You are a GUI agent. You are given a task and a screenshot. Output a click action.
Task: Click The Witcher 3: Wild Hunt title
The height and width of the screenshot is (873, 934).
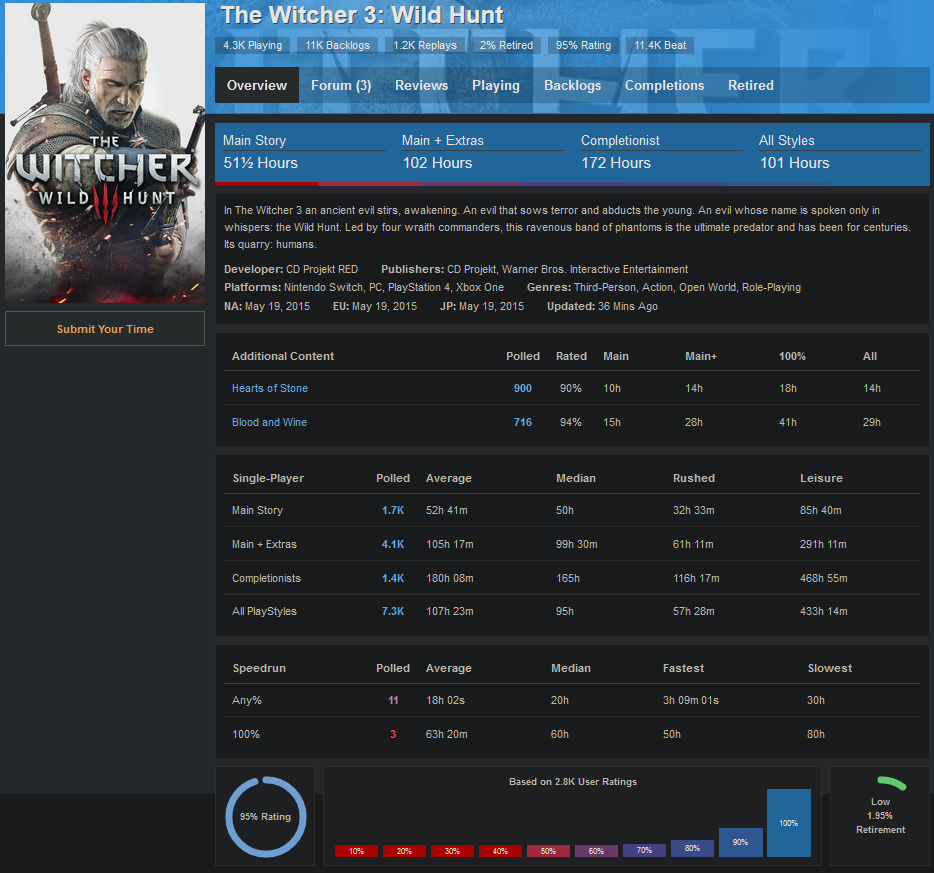click(362, 15)
